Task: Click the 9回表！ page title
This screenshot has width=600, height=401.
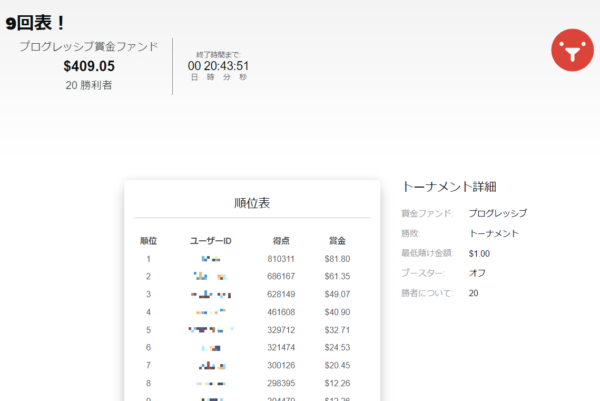Action: point(37,21)
